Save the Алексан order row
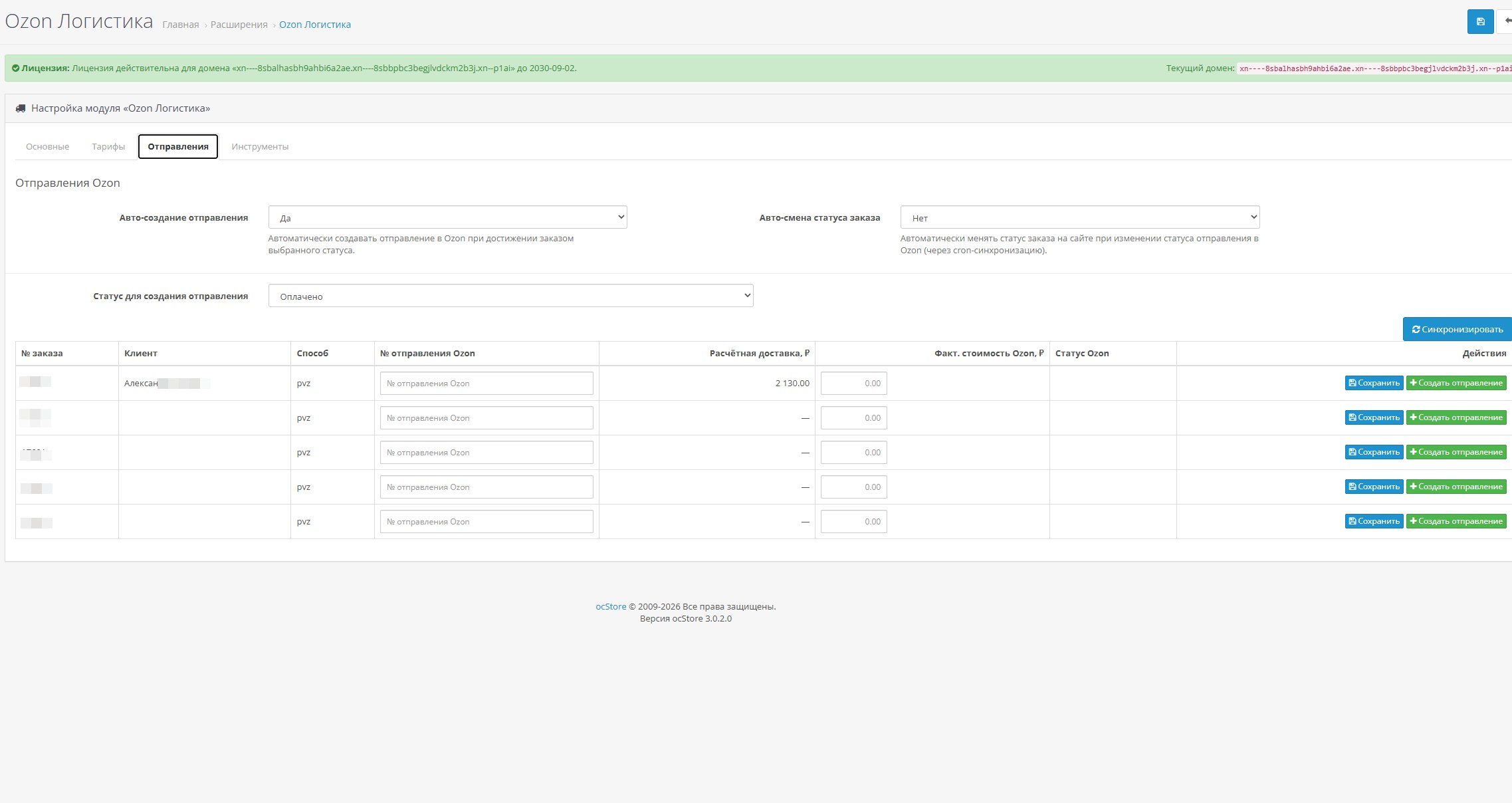1512x803 pixels. pyautogui.click(x=1374, y=383)
